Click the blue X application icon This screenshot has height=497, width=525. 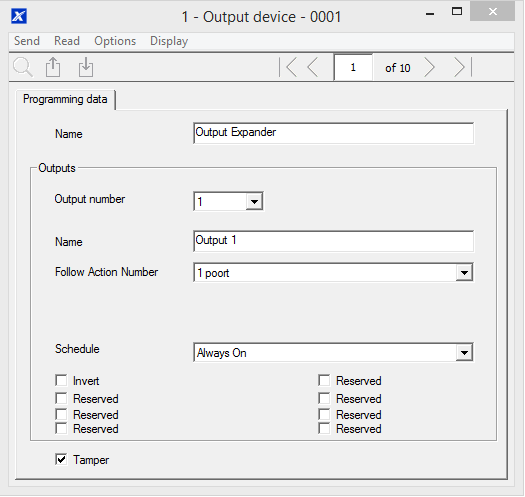click(19, 16)
